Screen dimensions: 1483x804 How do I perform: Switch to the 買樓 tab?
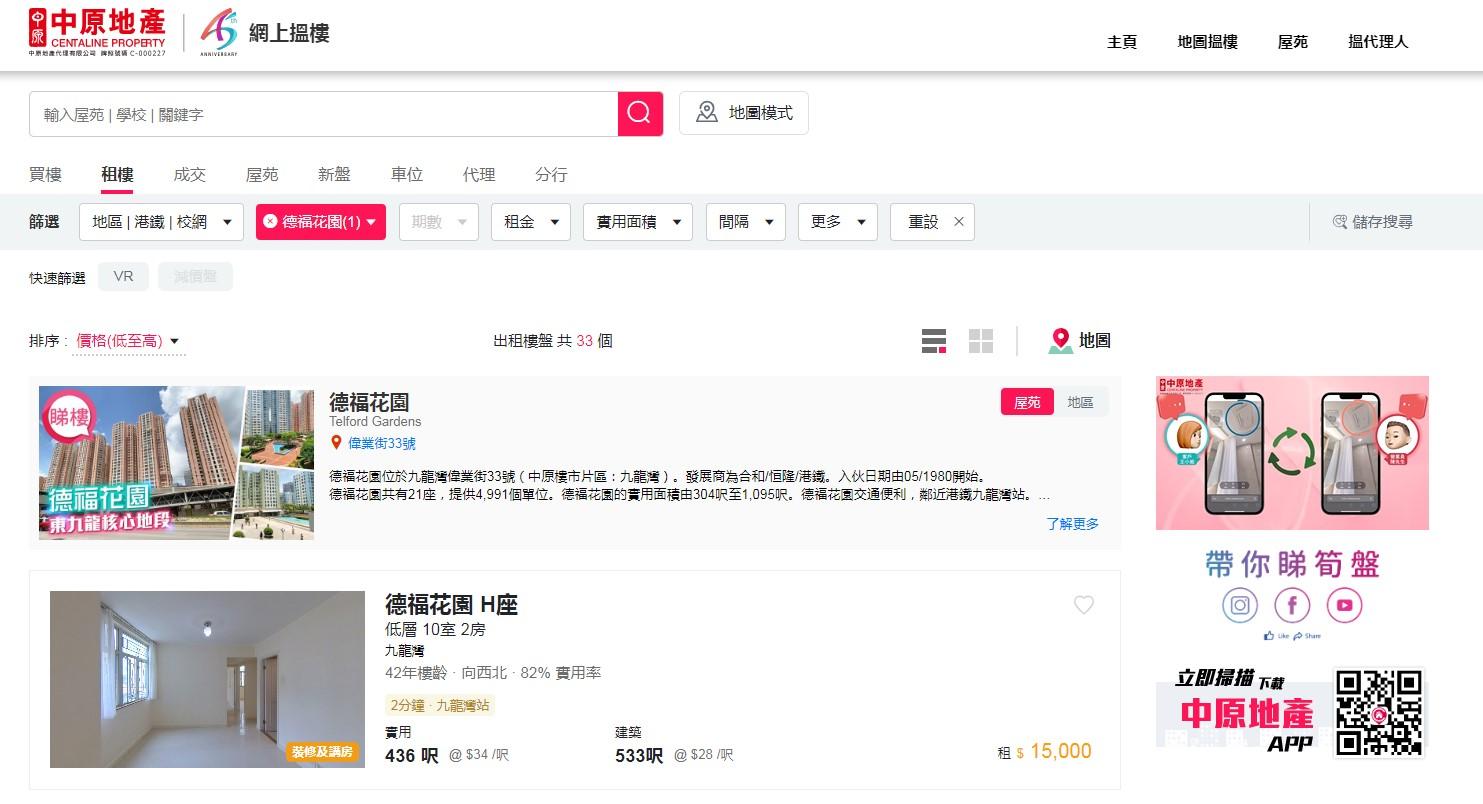tap(45, 174)
